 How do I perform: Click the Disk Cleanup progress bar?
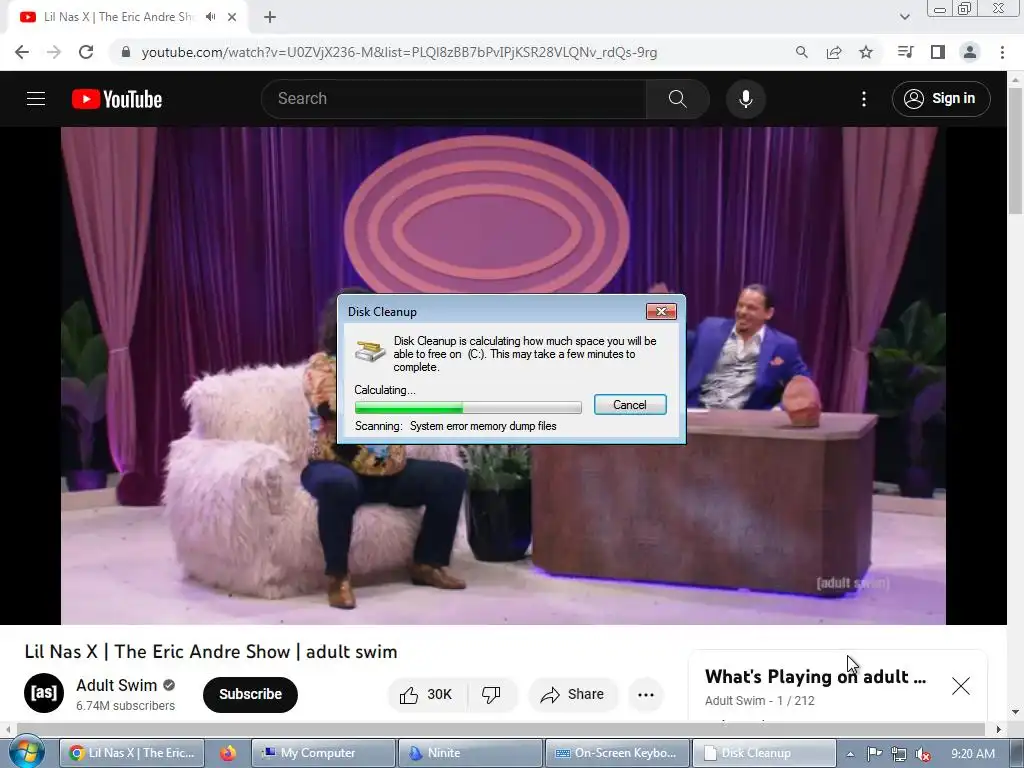(468, 408)
